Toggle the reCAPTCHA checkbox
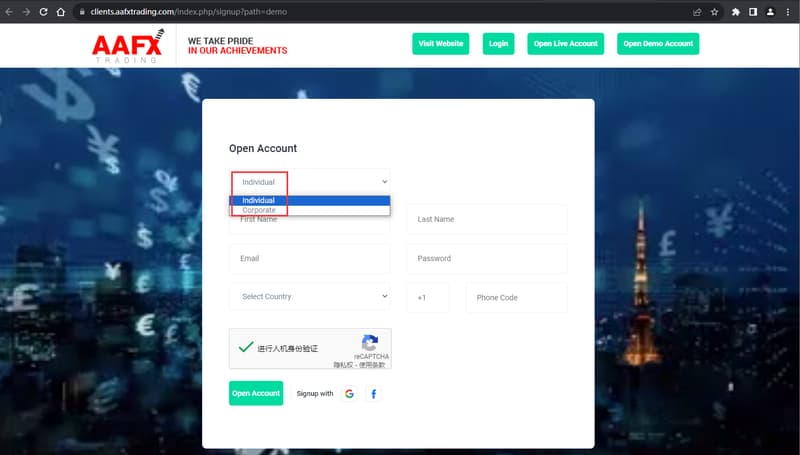800x455 pixels. click(246, 347)
